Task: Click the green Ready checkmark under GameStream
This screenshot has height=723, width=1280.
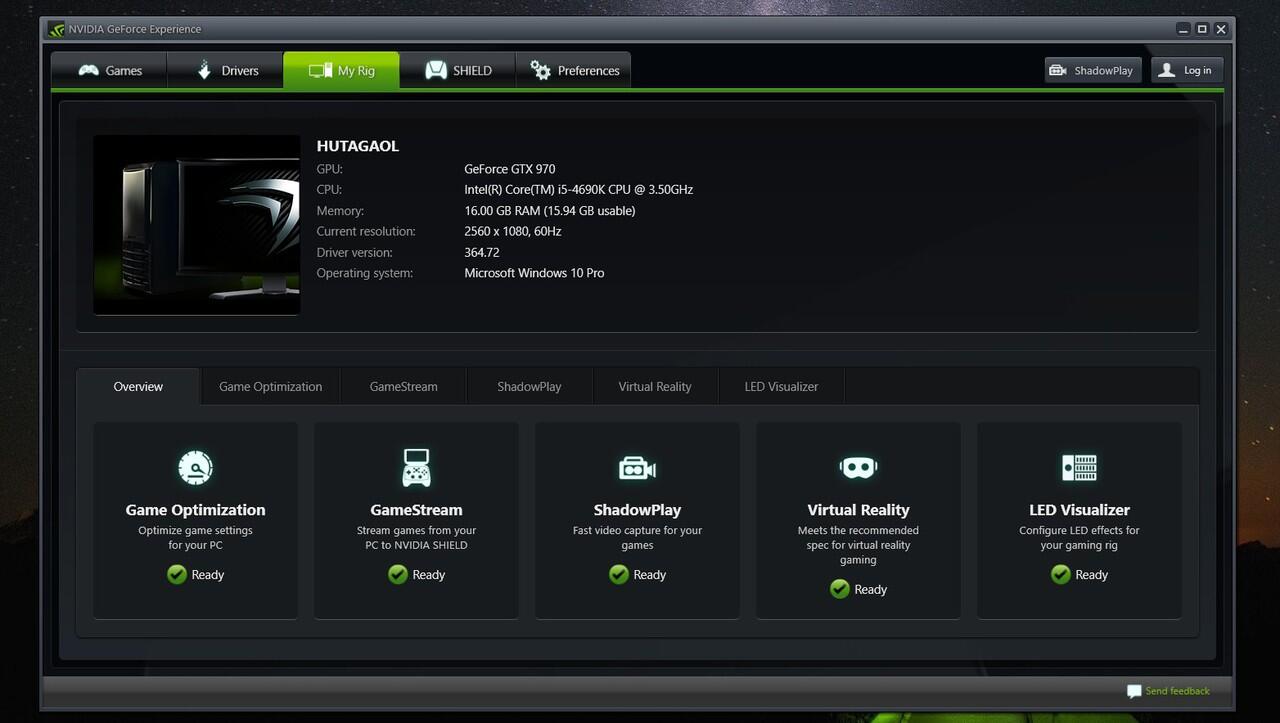Action: (x=398, y=574)
